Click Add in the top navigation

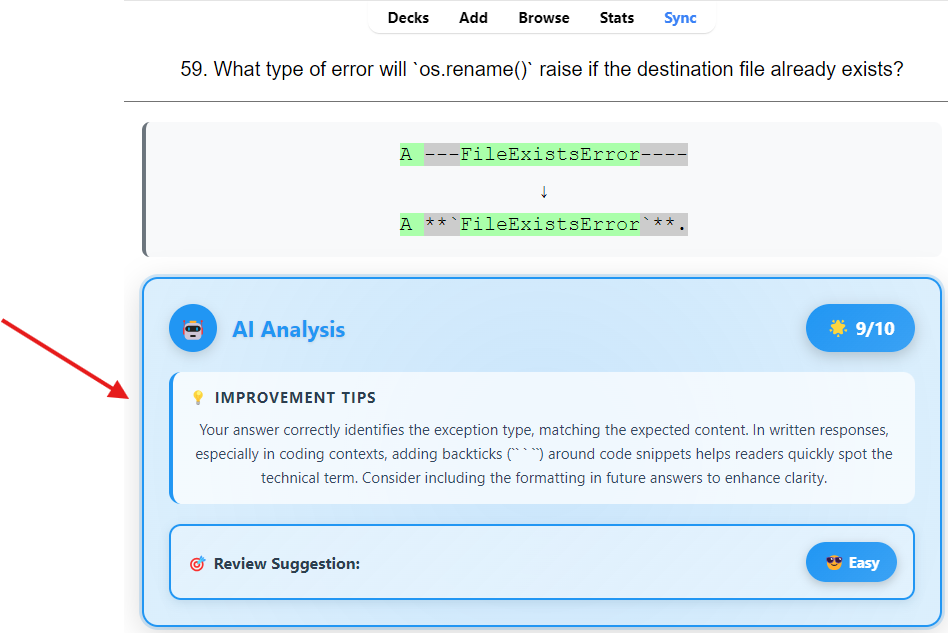[x=473, y=18]
